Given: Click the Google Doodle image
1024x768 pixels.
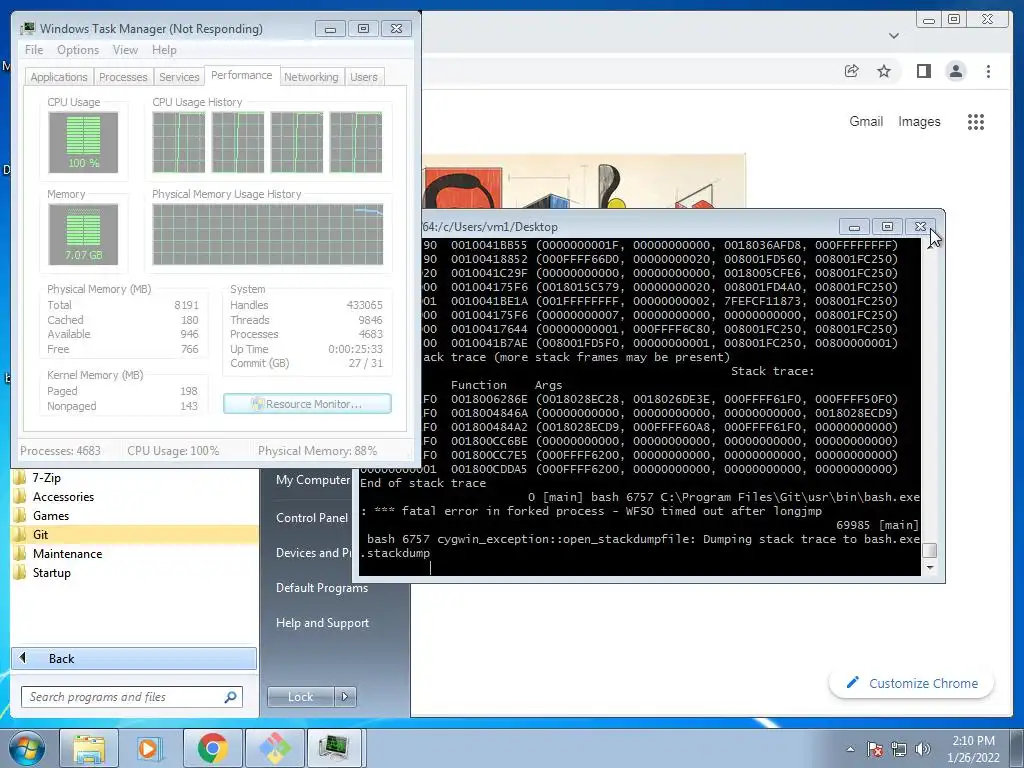Looking at the screenshot, I should pos(584,182).
